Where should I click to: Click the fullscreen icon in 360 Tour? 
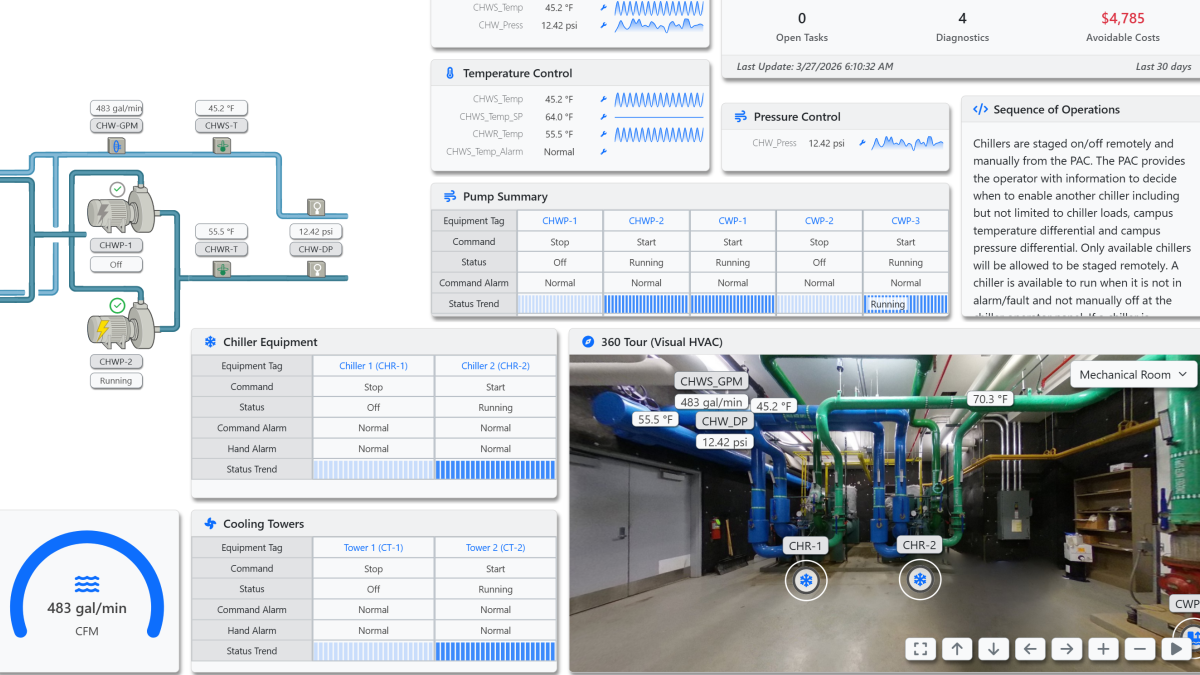(x=921, y=649)
